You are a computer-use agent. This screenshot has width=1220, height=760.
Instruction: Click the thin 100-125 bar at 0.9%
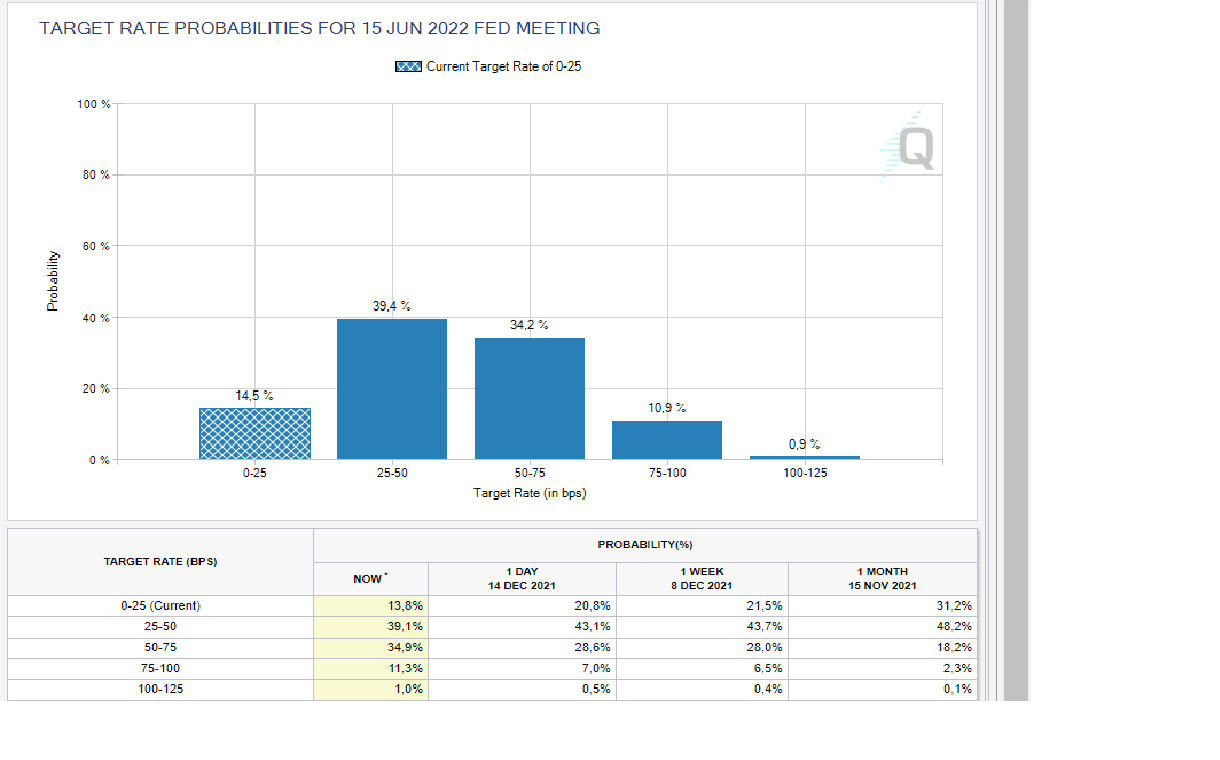tap(805, 457)
